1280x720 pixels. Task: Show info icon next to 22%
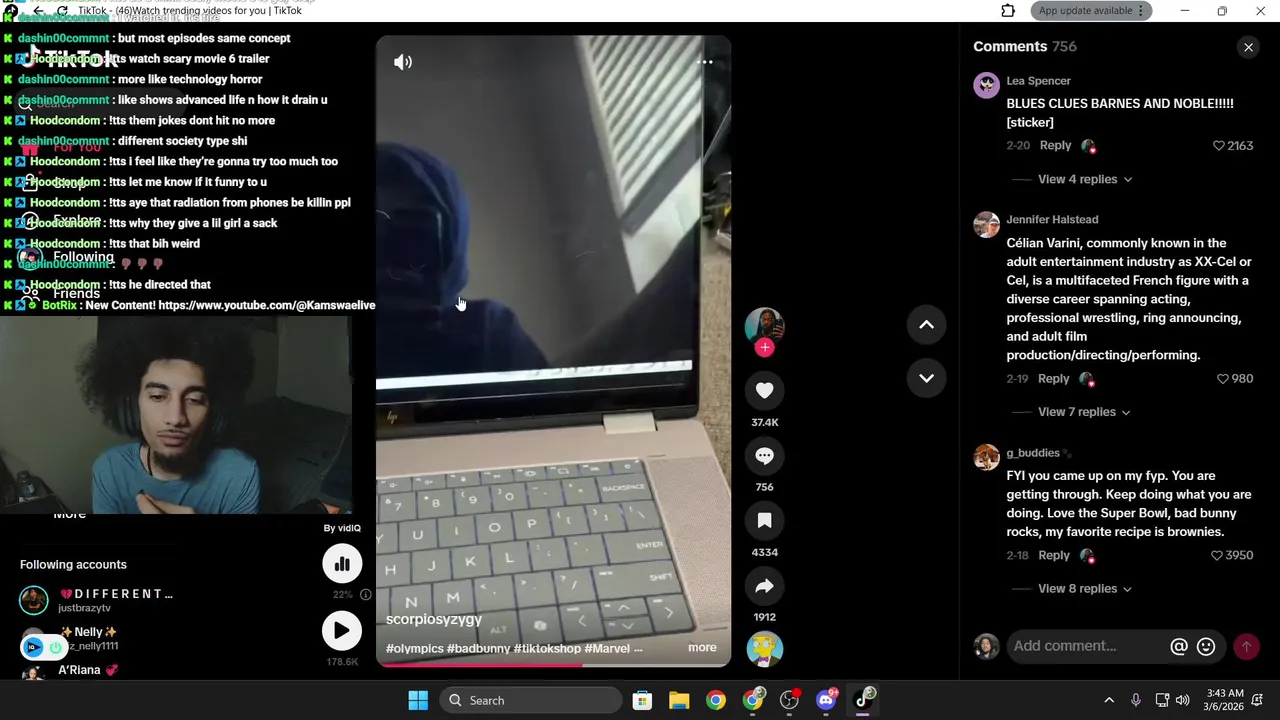pyautogui.click(x=366, y=595)
